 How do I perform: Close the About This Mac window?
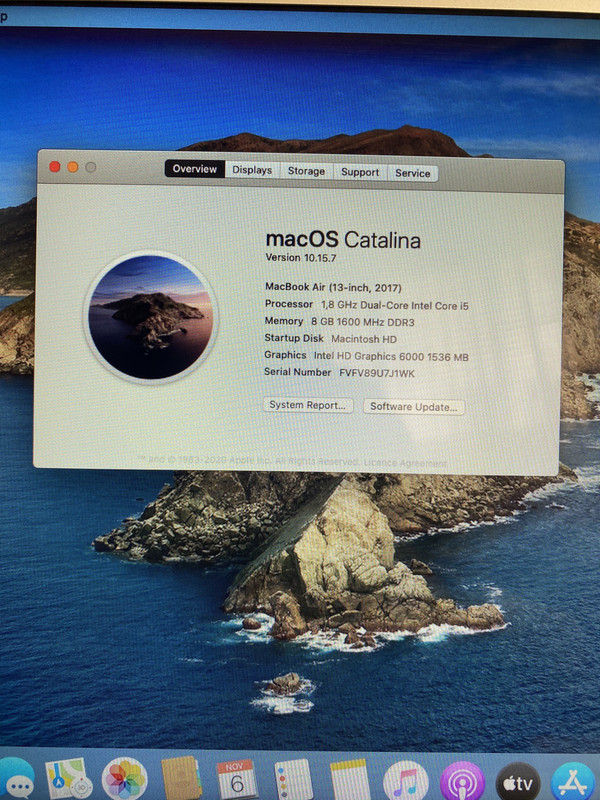pyautogui.click(x=55, y=167)
